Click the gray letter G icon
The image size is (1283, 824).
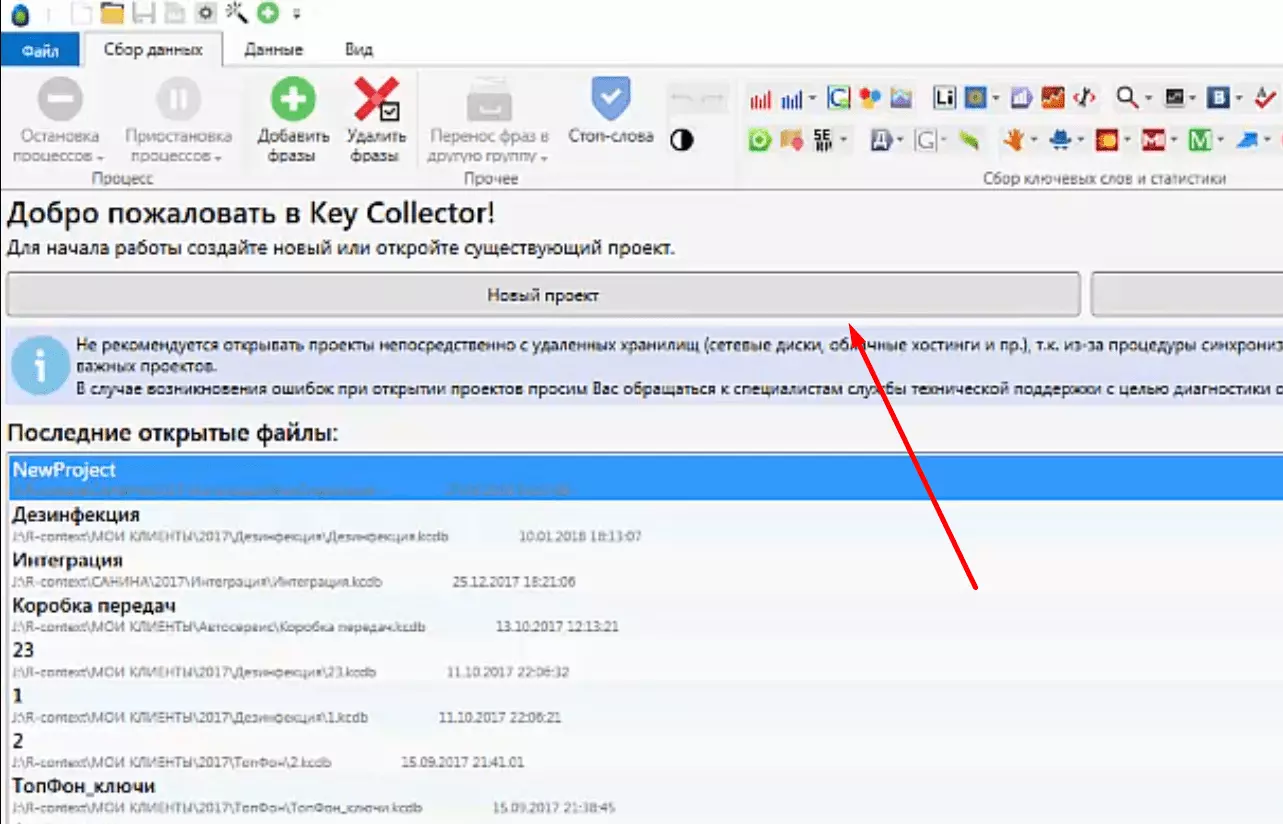926,141
